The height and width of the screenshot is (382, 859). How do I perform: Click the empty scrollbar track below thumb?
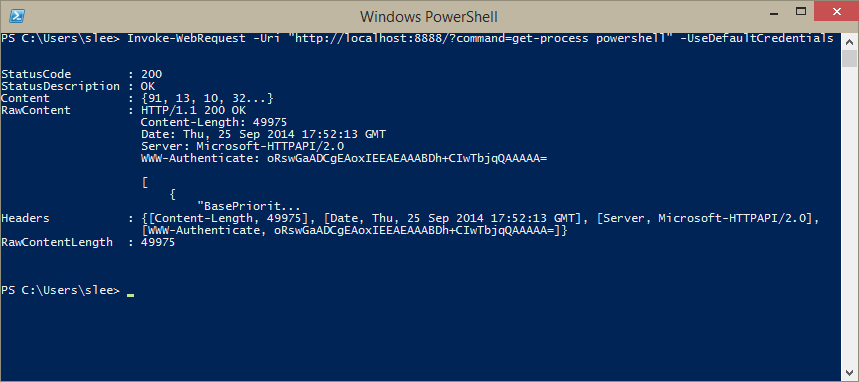coord(849,219)
